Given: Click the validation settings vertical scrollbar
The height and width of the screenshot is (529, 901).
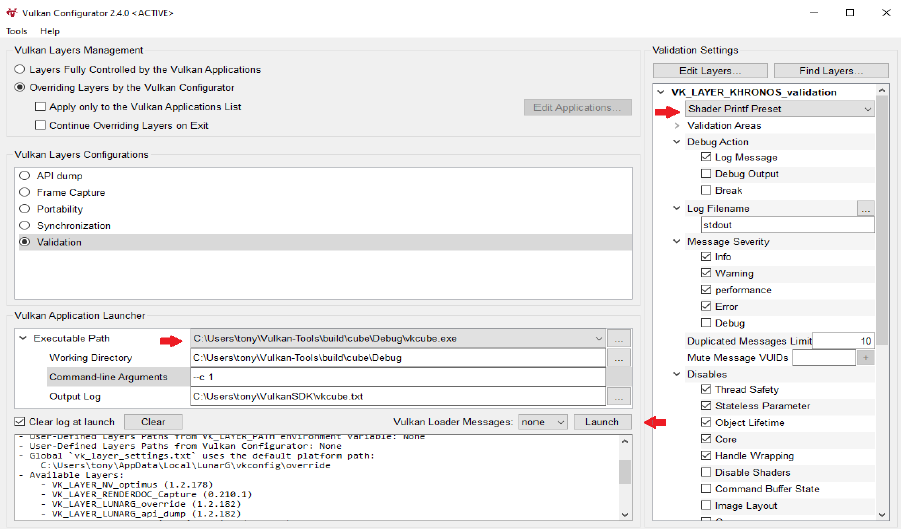Looking at the screenshot, I should pos(881,300).
